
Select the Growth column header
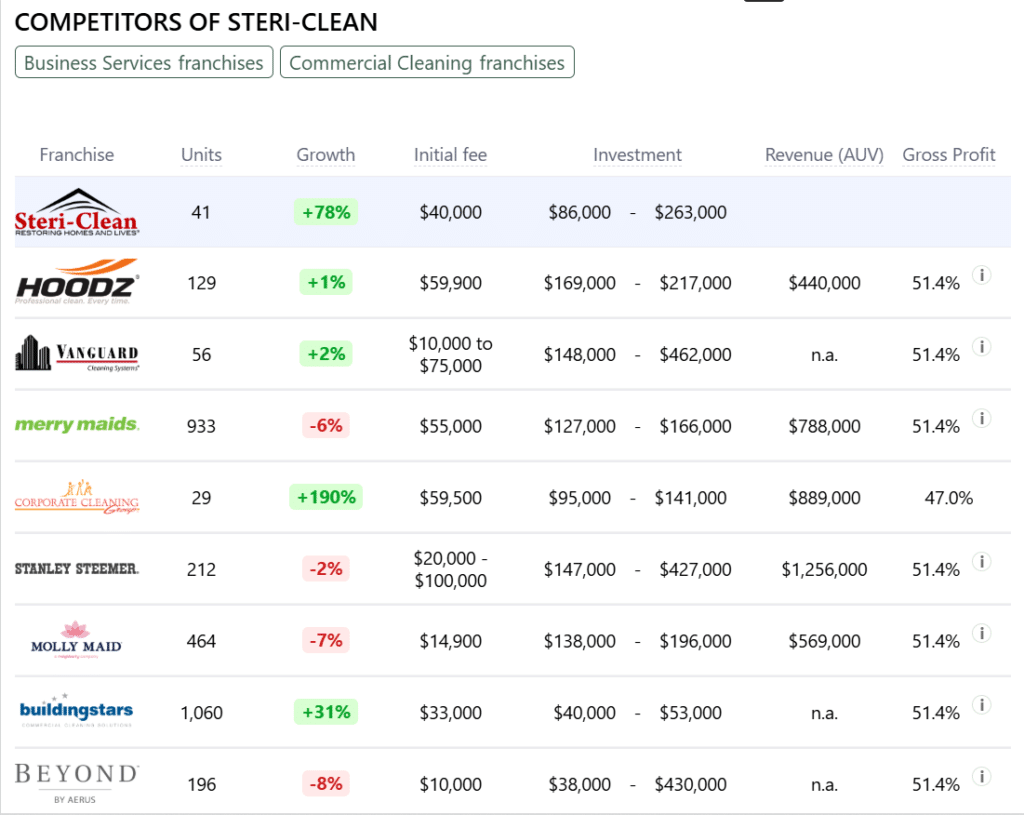click(326, 155)
